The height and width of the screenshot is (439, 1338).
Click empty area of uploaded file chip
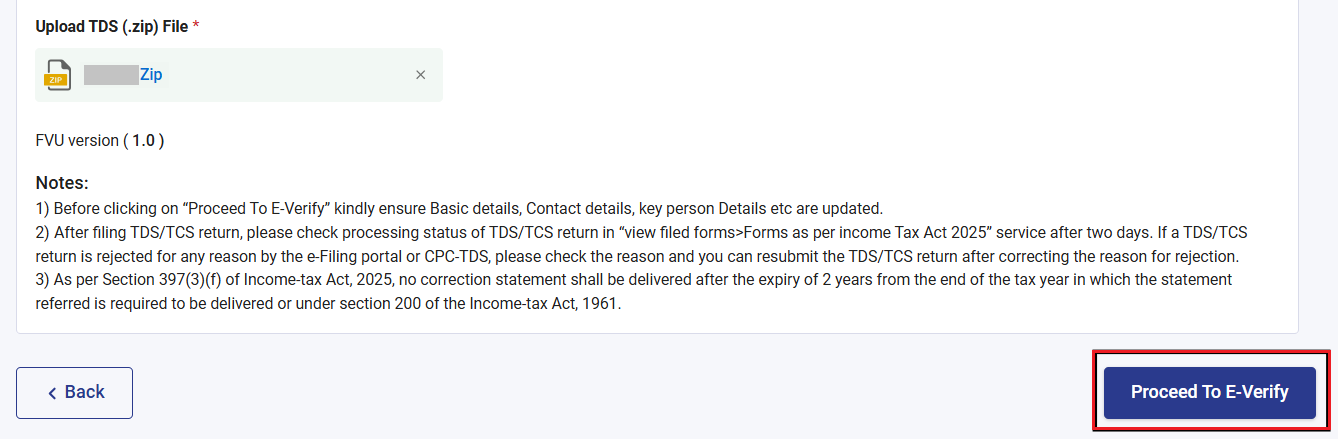point(290,75)
